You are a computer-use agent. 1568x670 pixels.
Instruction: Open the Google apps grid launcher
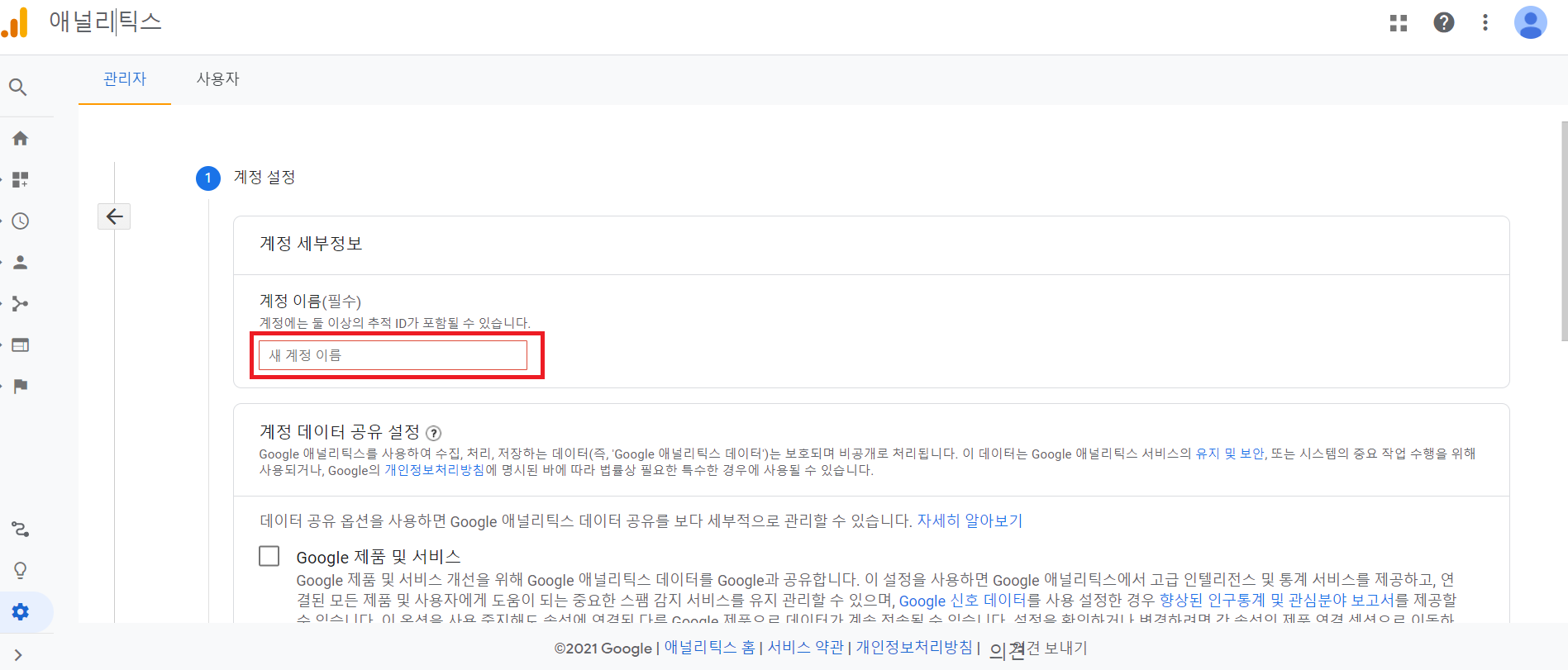1399,22
